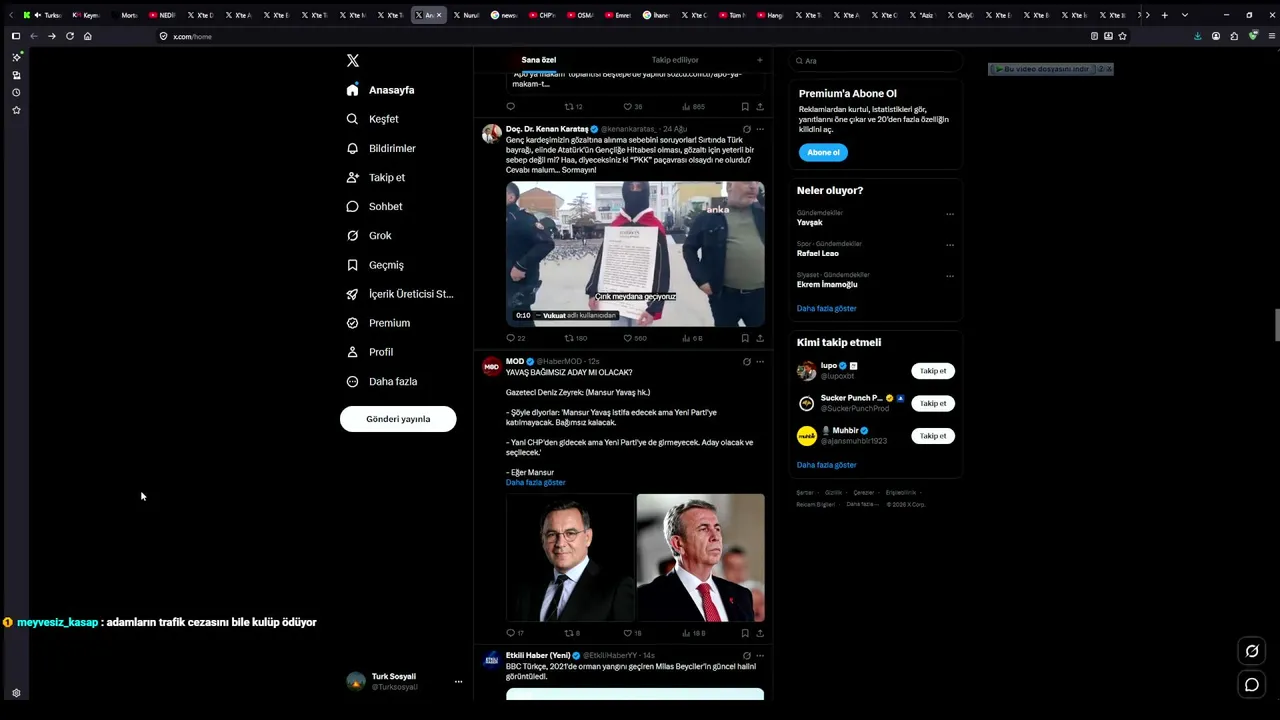The width and height of the screenshot is (1280, 720).
Task: Add a timeline tab with the plus icon
Action: [x=759, y=60]
